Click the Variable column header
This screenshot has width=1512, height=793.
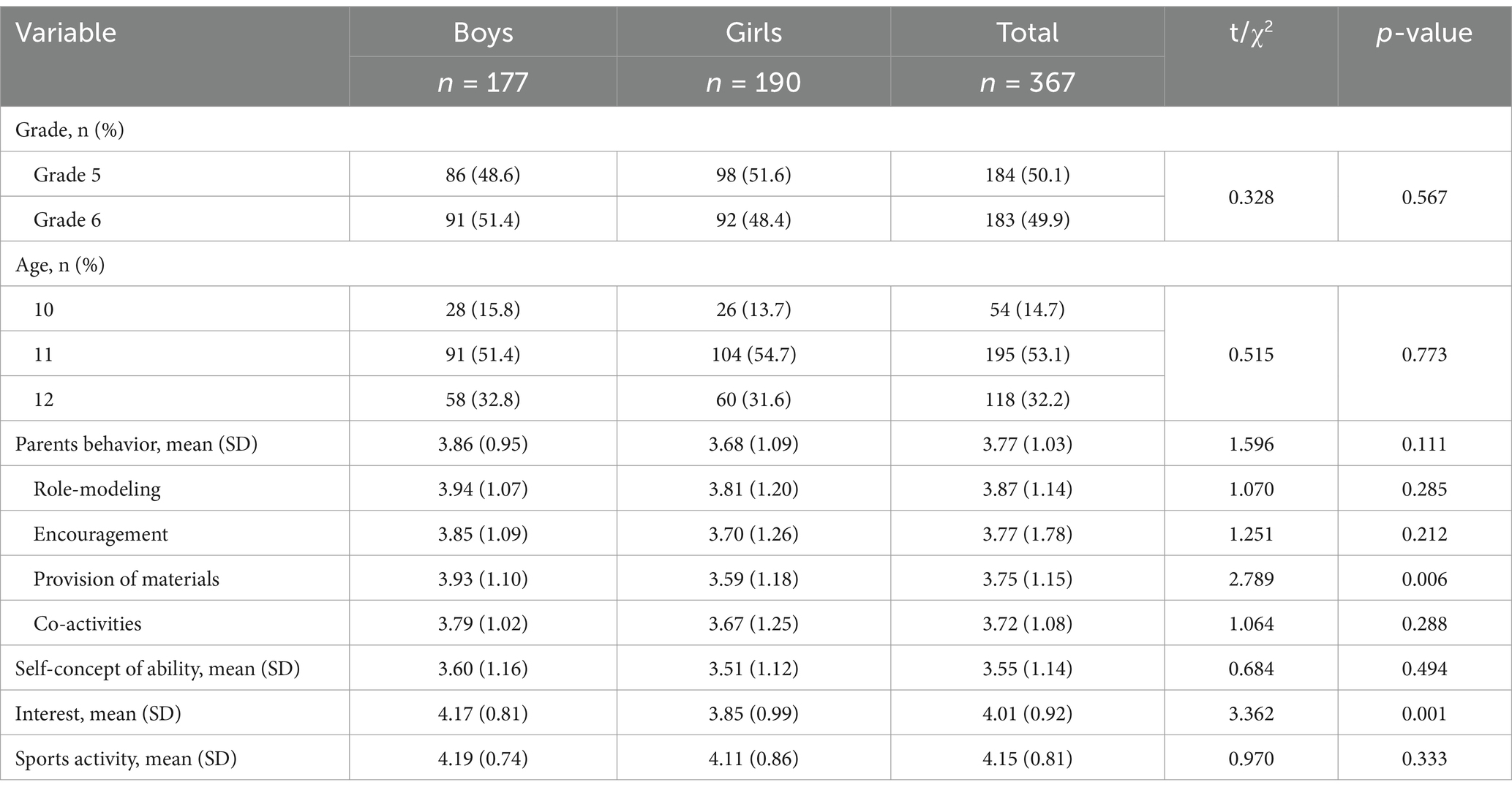click(66, 33)
